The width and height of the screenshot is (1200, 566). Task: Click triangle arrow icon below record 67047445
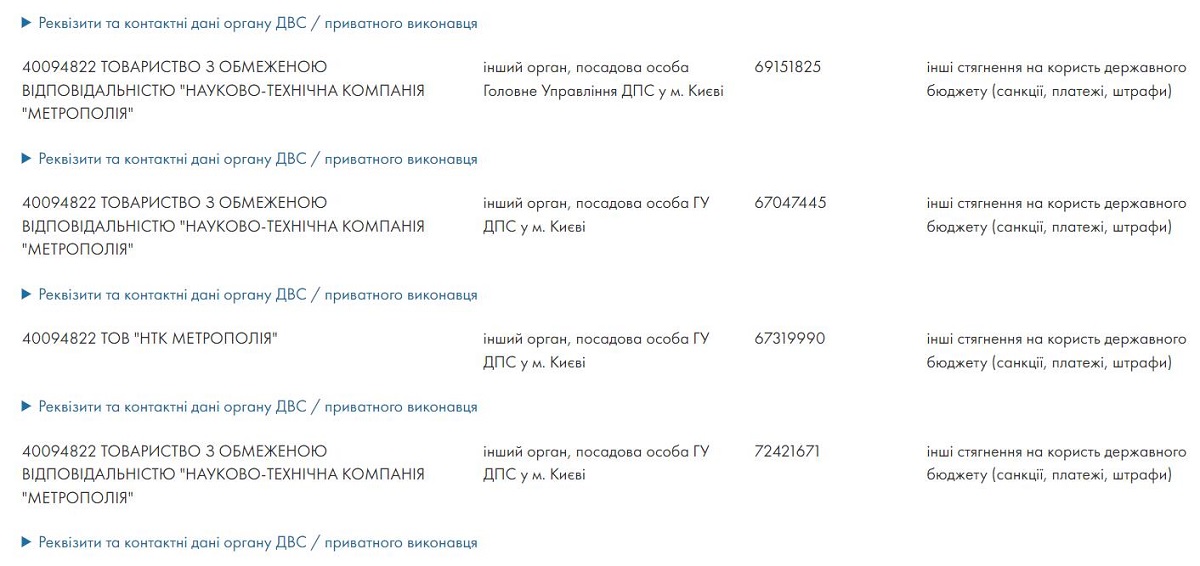[27, 295]
